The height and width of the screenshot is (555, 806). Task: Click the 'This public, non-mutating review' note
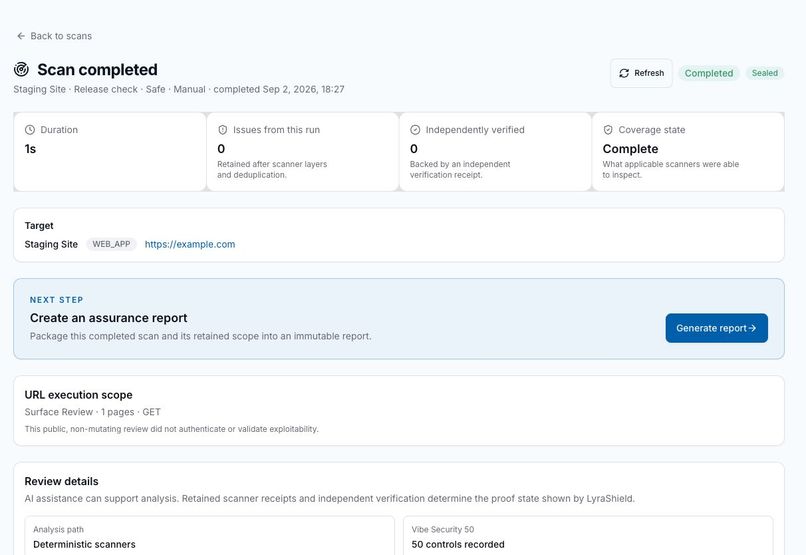point(172,429)
